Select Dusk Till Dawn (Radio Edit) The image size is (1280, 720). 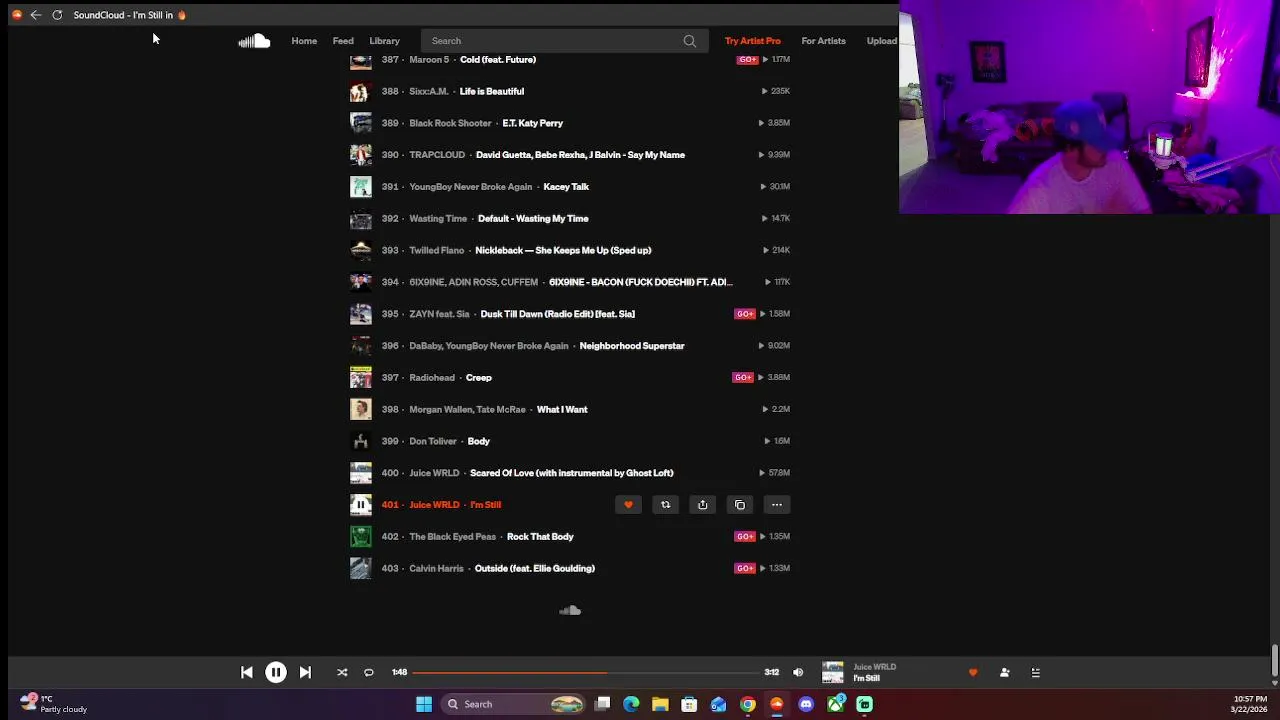point(557,314)
